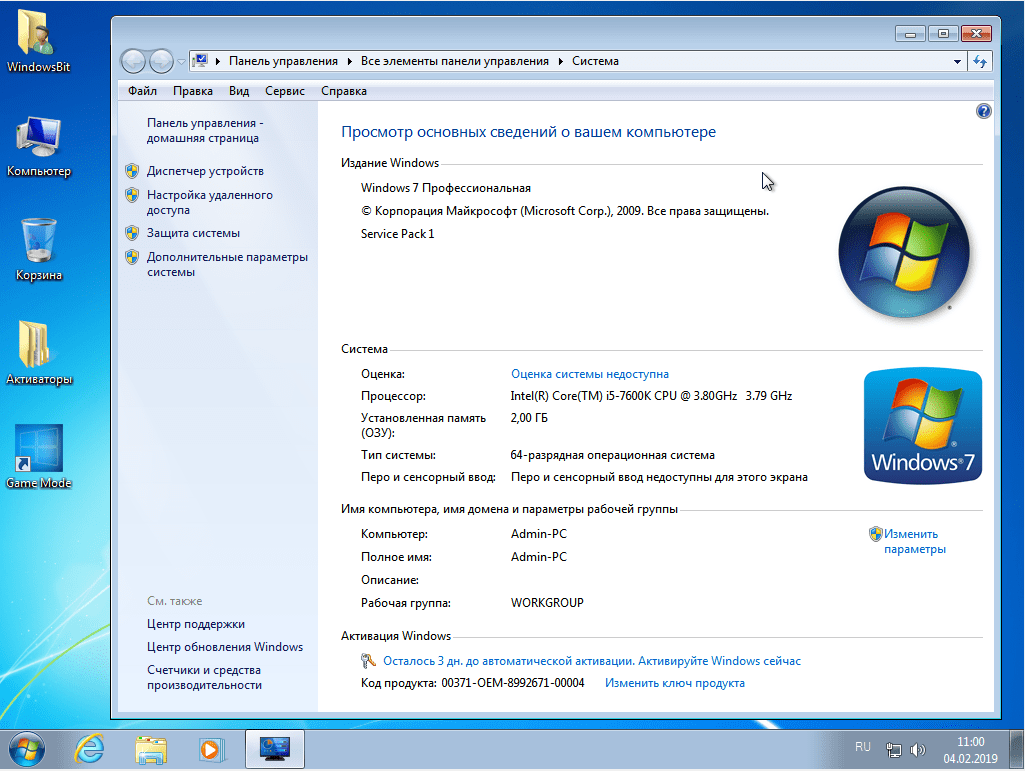1025x771 pixels.
Task: Click the blue Help question mark icon
Action: coord(983,111)
